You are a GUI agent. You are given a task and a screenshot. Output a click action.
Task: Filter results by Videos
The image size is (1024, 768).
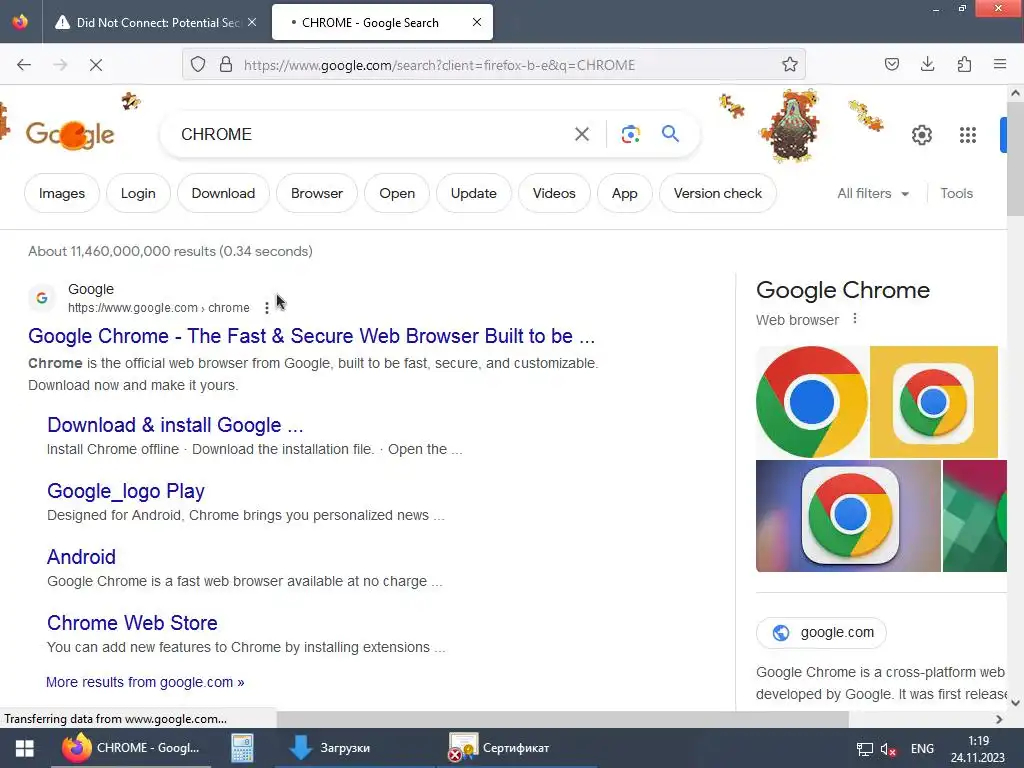(x=554, y=193)
